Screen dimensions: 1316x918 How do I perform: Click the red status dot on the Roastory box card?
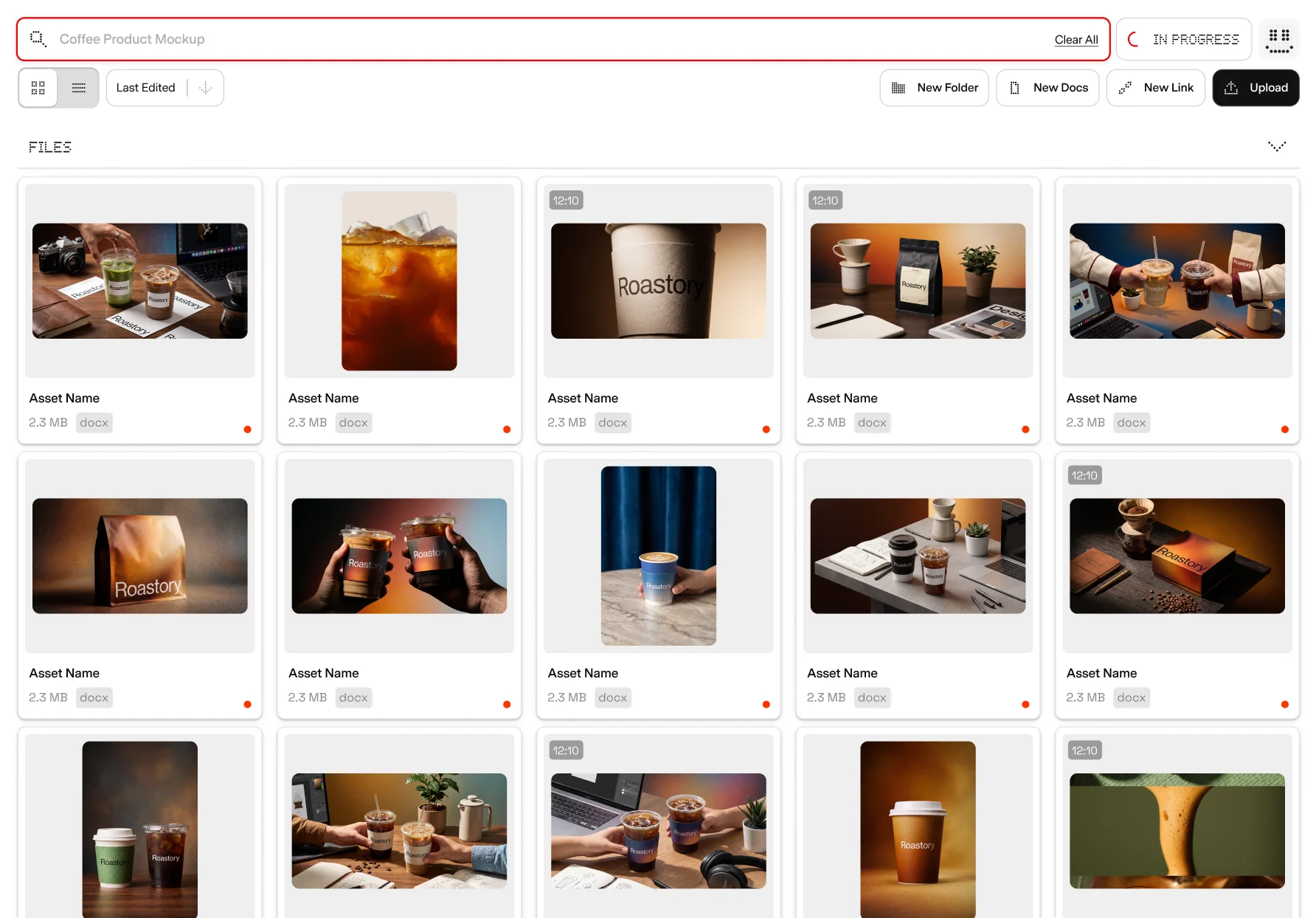click(x=1285, y=704)
